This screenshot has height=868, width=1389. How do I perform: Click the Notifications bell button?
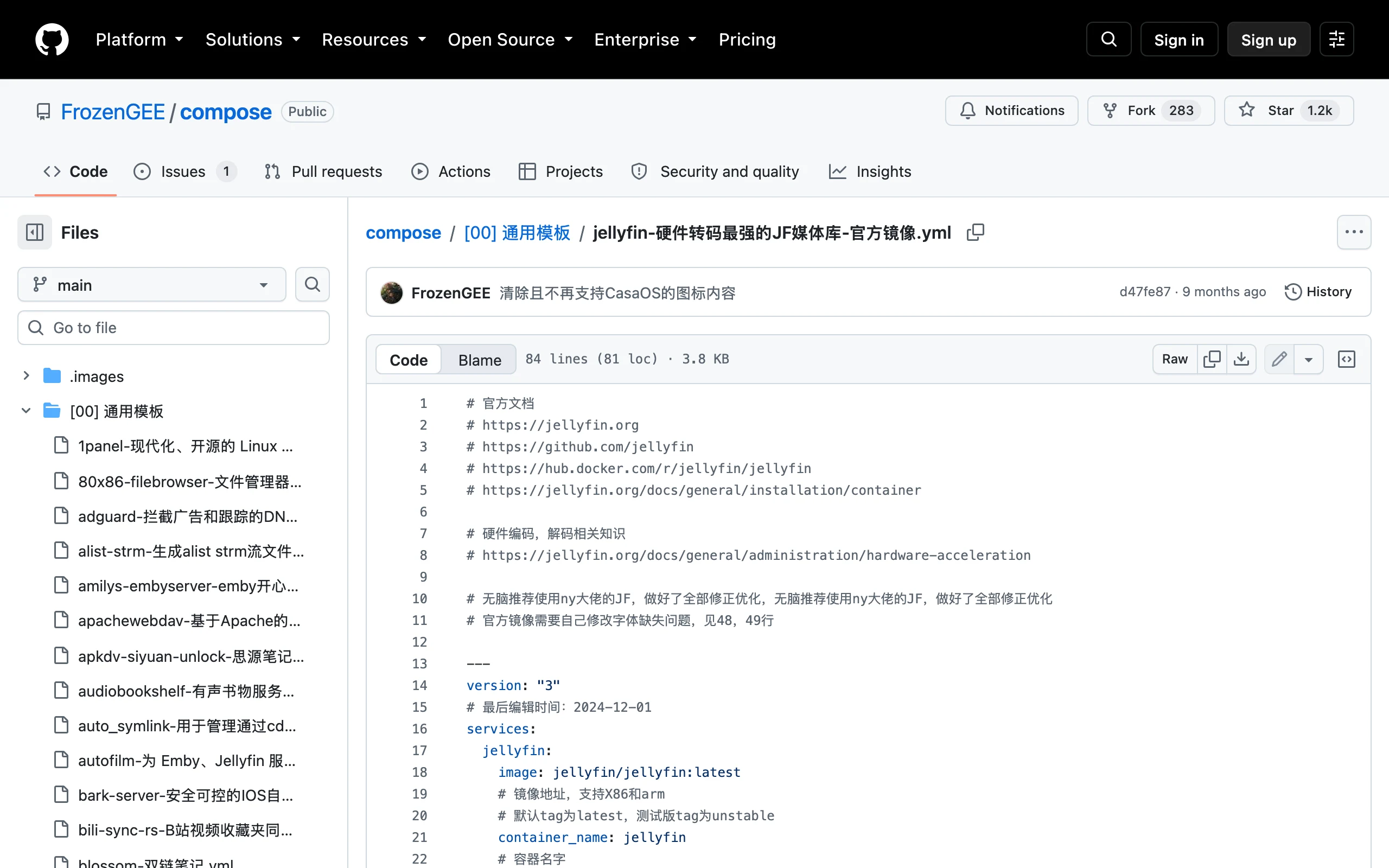tap(1011, 110)
